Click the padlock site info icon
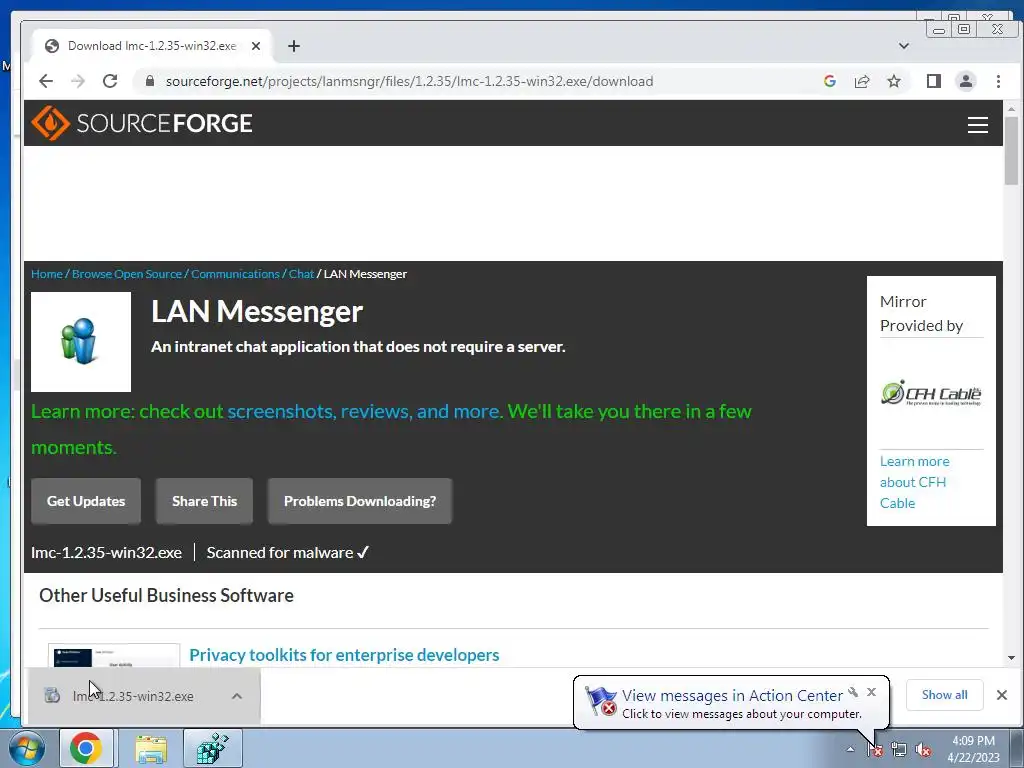 150,81
